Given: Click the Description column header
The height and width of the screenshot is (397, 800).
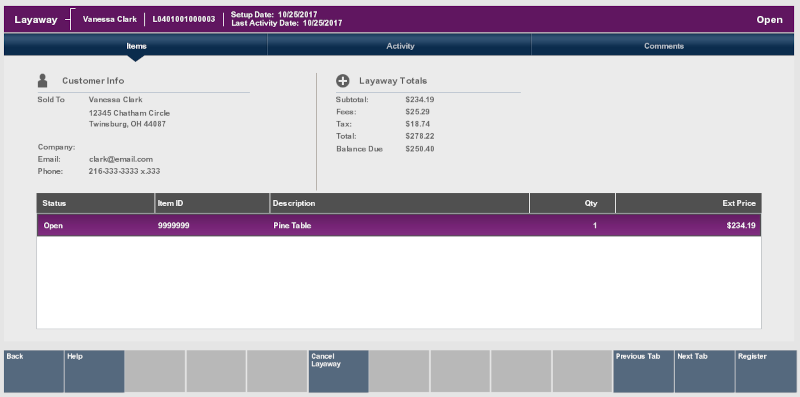Looking at the screenshot, I should 399,203.
